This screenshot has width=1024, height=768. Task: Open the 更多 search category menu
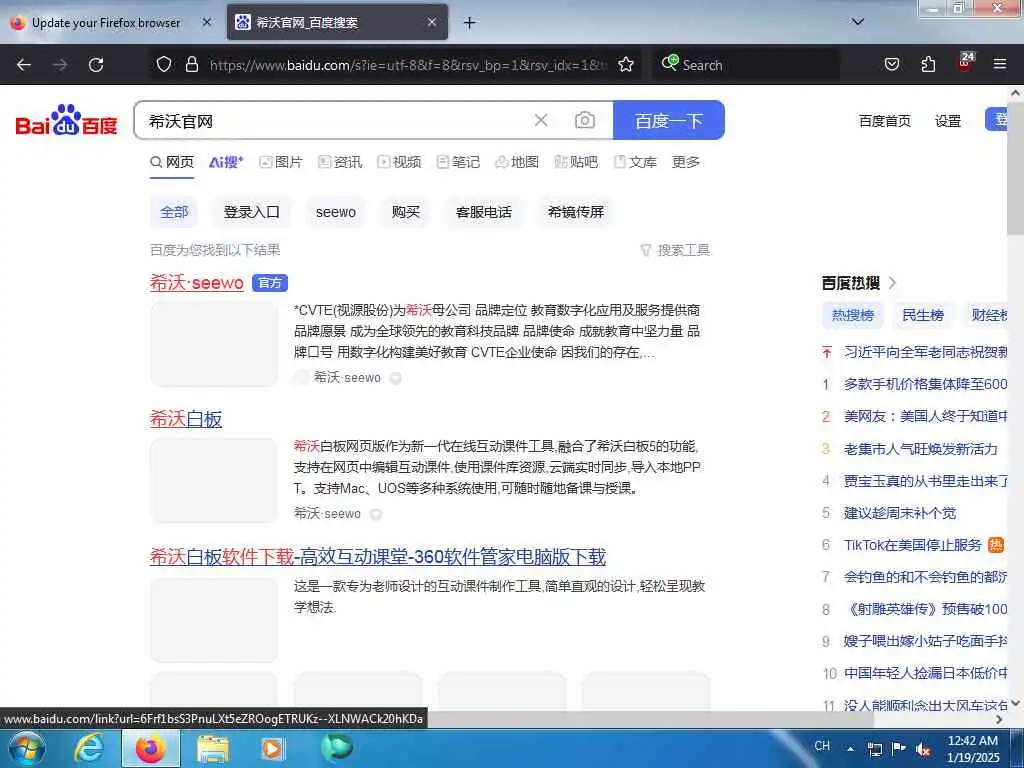pos(686,162)
